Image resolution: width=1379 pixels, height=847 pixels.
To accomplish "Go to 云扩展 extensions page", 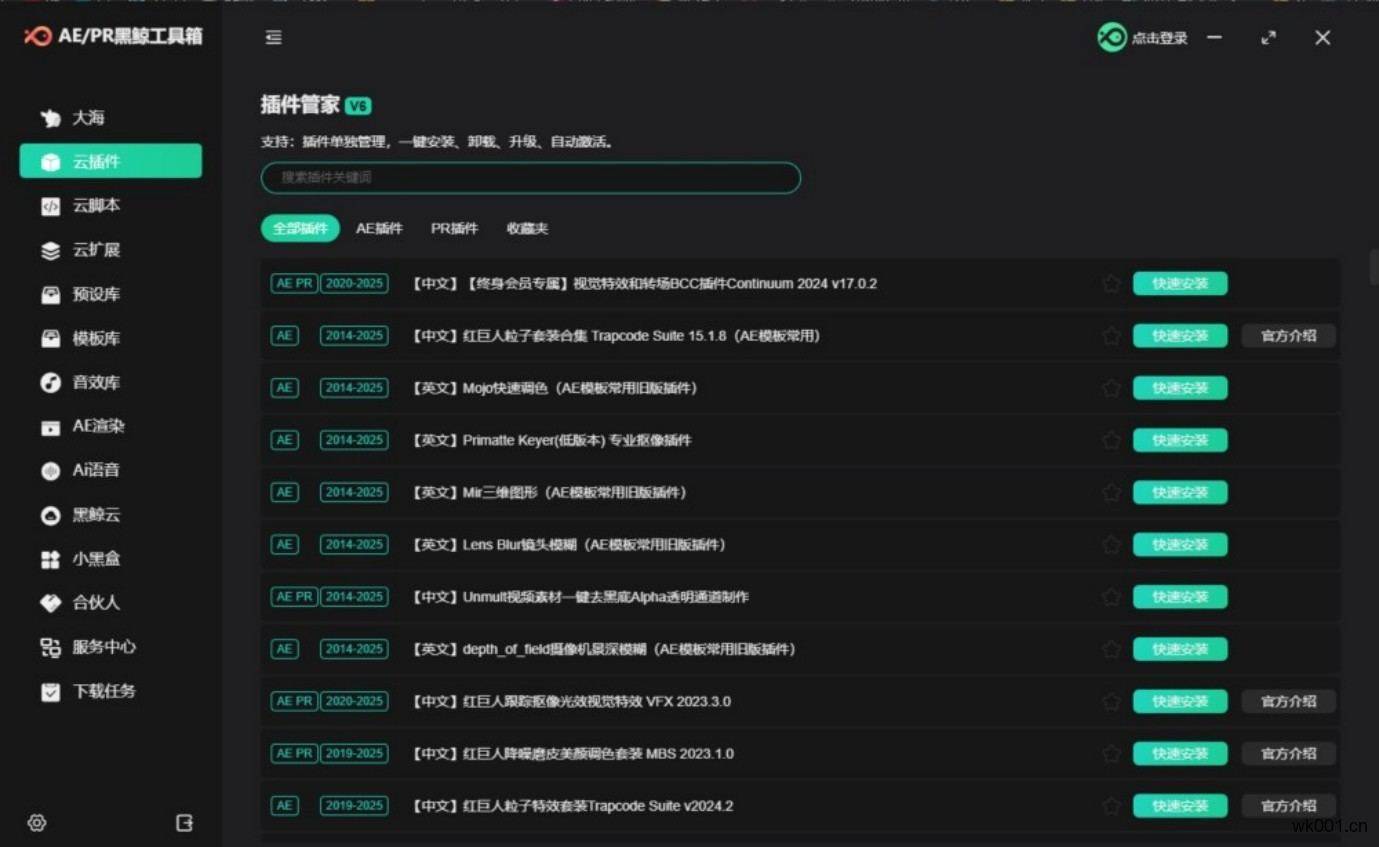I will coord(95,250).
